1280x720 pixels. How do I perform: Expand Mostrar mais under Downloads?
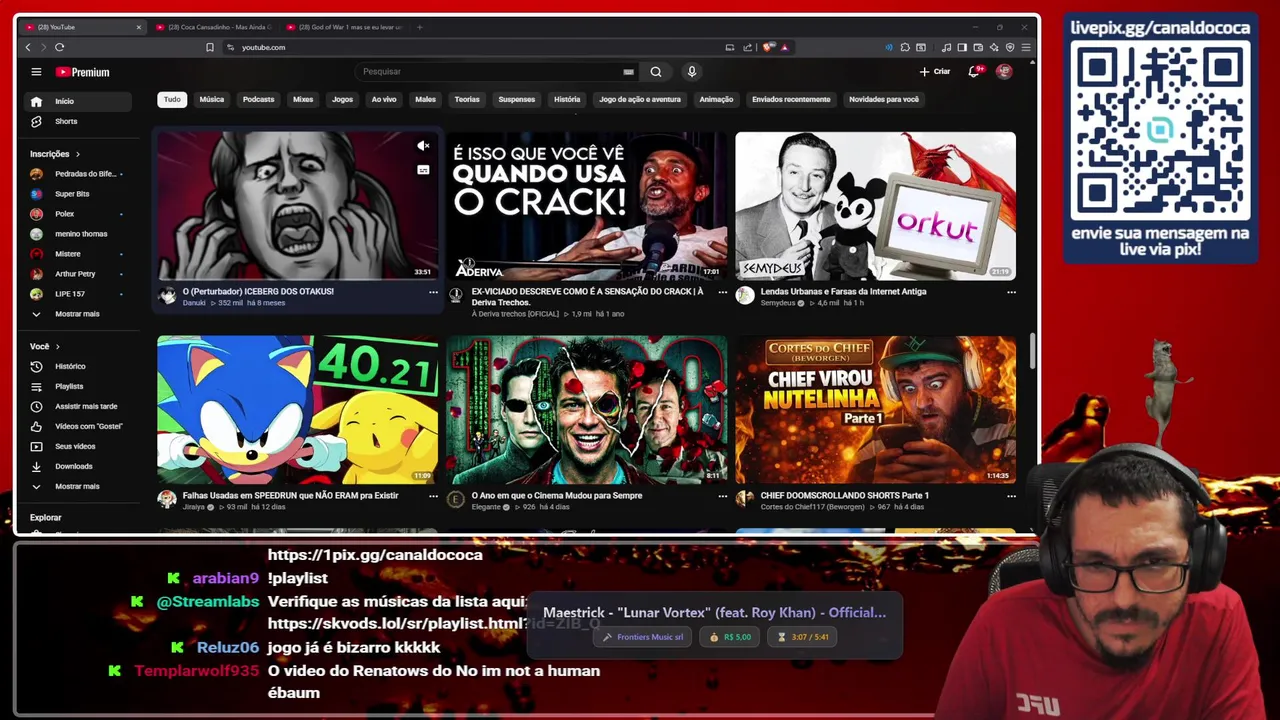coord(78,486)
